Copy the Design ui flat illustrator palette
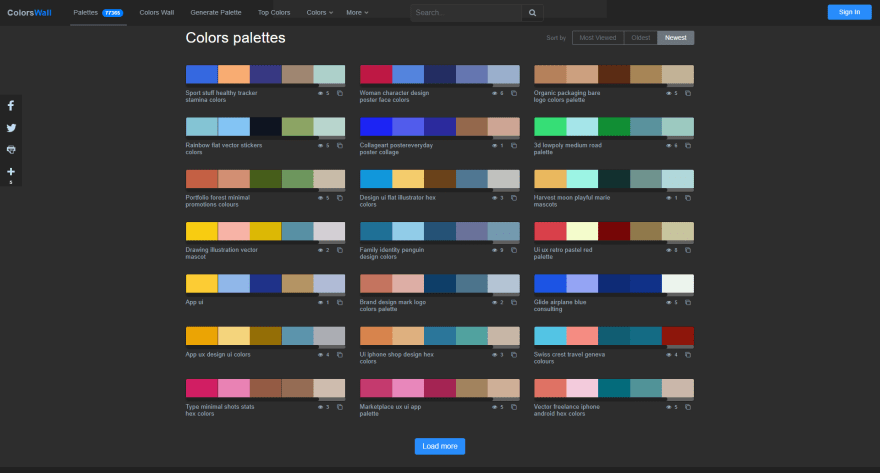The image size is (880, 473). 514,198
